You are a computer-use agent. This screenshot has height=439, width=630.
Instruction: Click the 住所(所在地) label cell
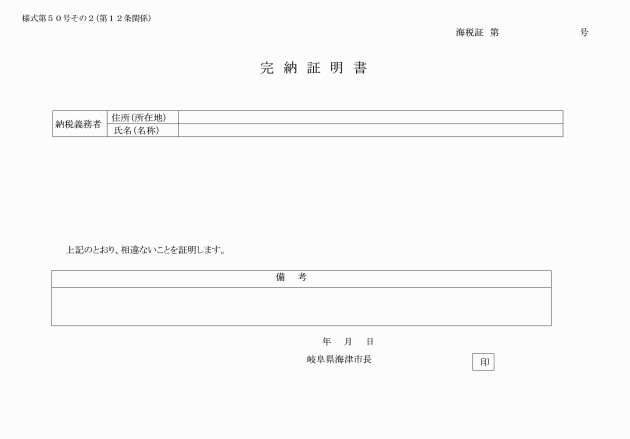pos(143,117)
